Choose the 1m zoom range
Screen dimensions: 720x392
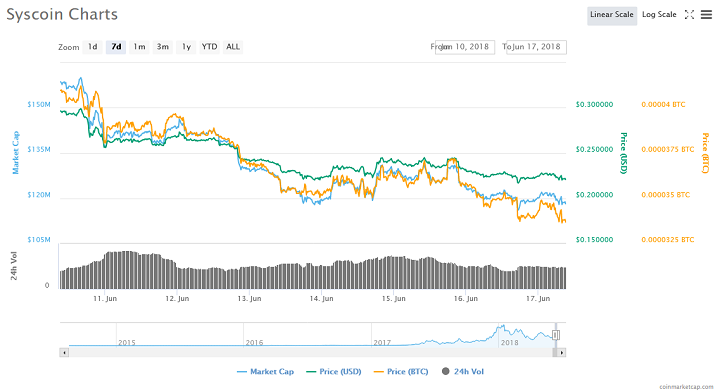click(x=139, y=47)
